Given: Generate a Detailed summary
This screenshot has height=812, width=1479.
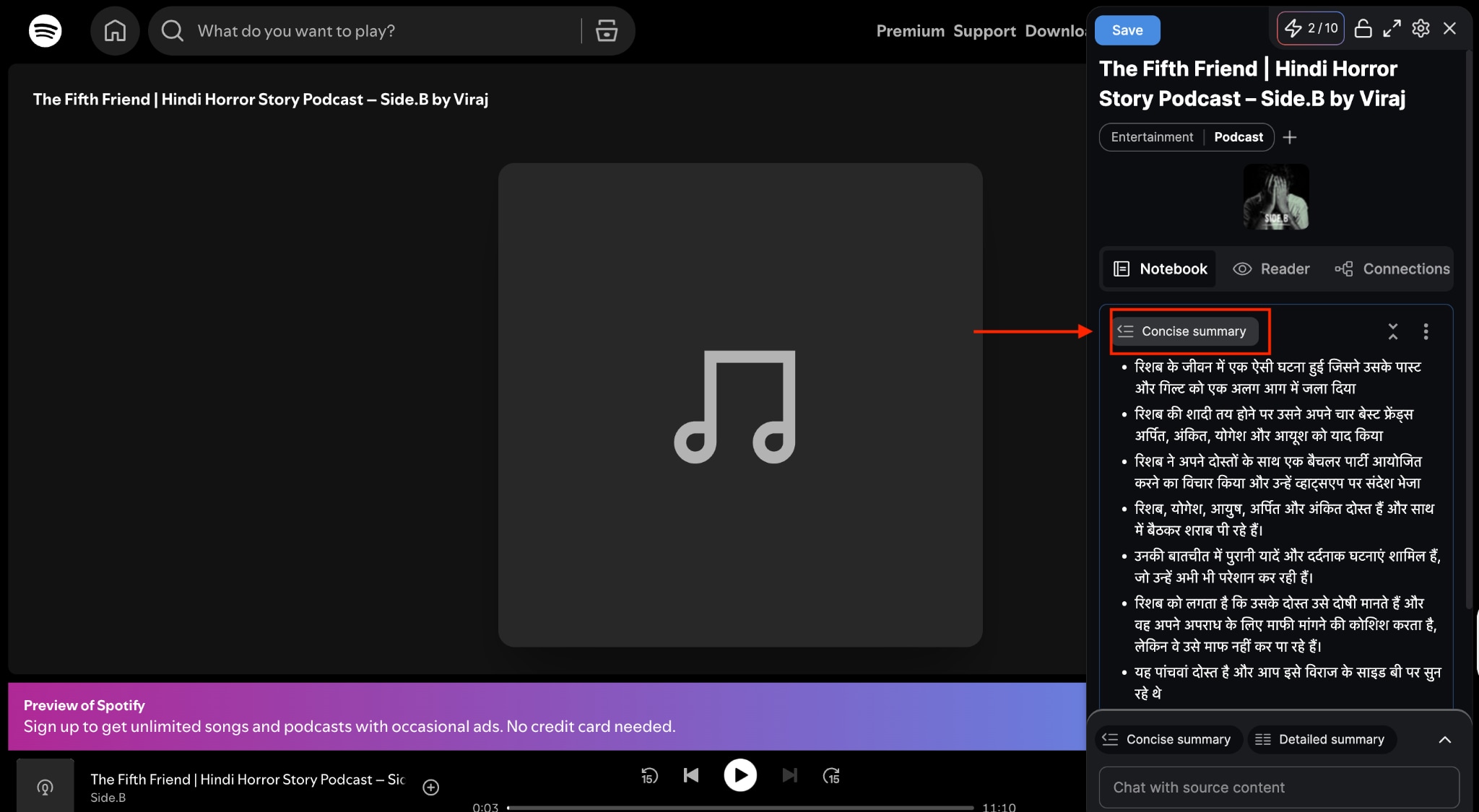Looking at the screenshot, I should coord(1322,740).
